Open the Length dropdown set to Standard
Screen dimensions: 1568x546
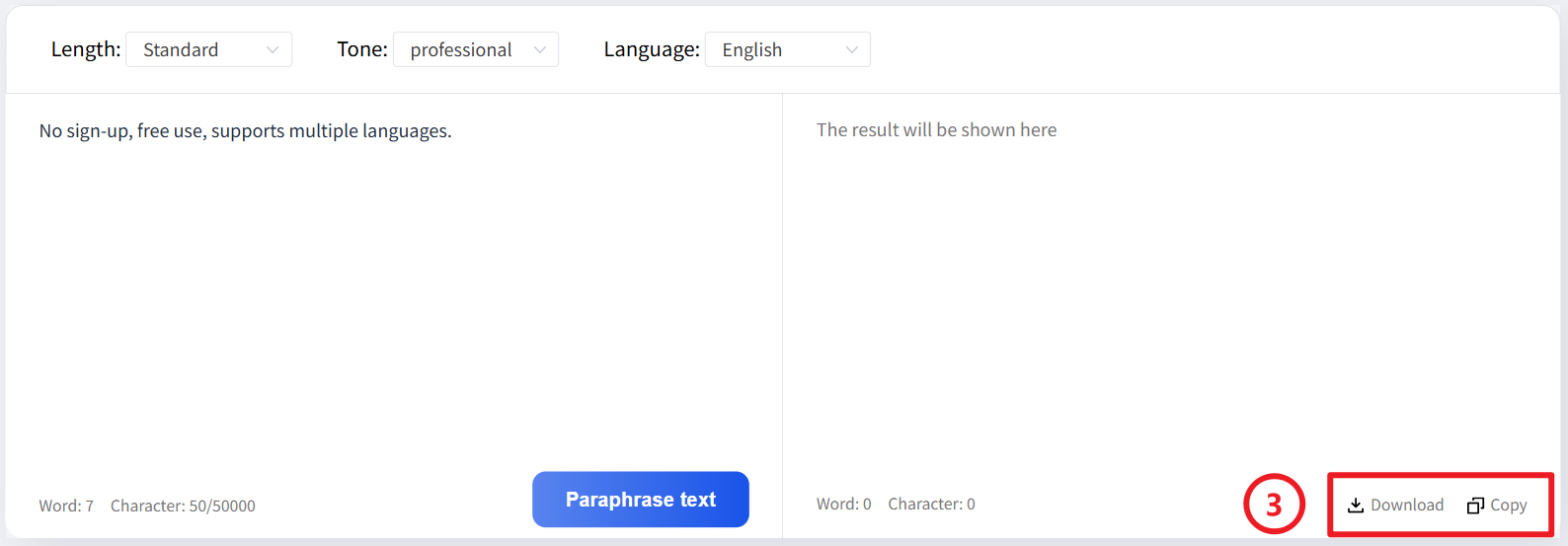pos(208,49)
